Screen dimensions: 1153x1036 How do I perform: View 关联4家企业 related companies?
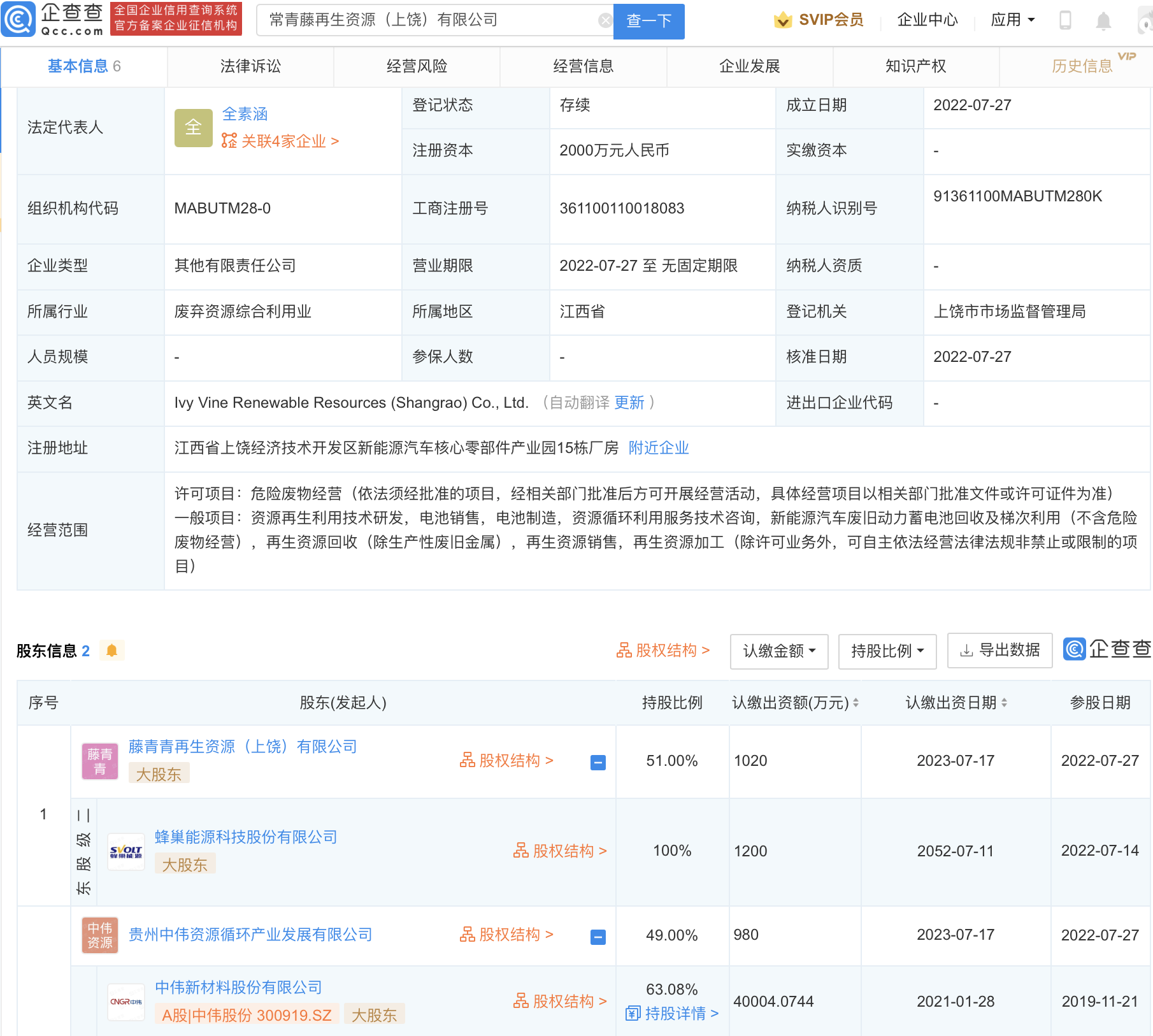[280, 141]
